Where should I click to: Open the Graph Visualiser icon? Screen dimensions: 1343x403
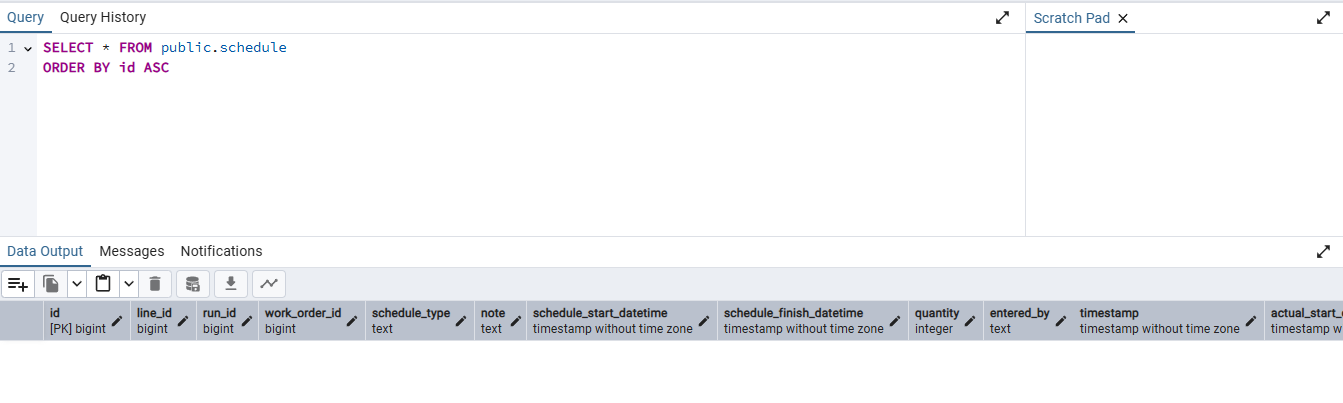tap(268, 284)
